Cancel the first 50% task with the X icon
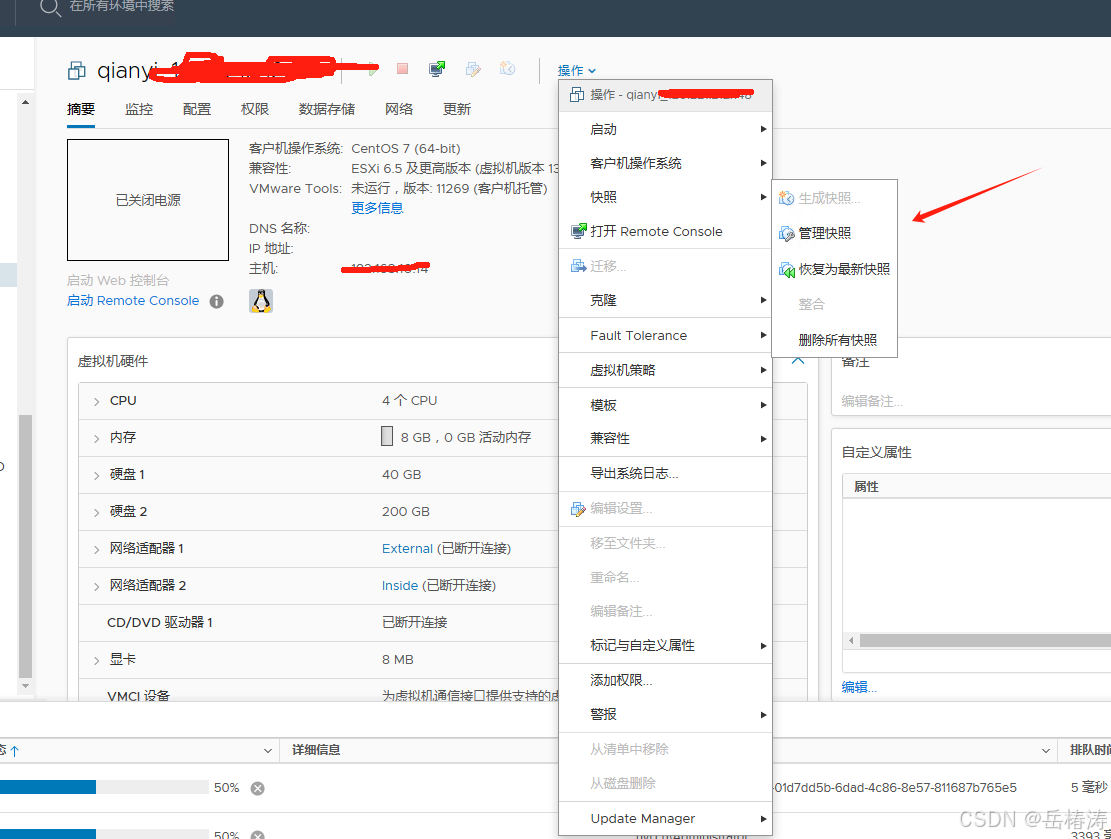The height and width of the screenshot is (839, 1111). tap(258, 788)
